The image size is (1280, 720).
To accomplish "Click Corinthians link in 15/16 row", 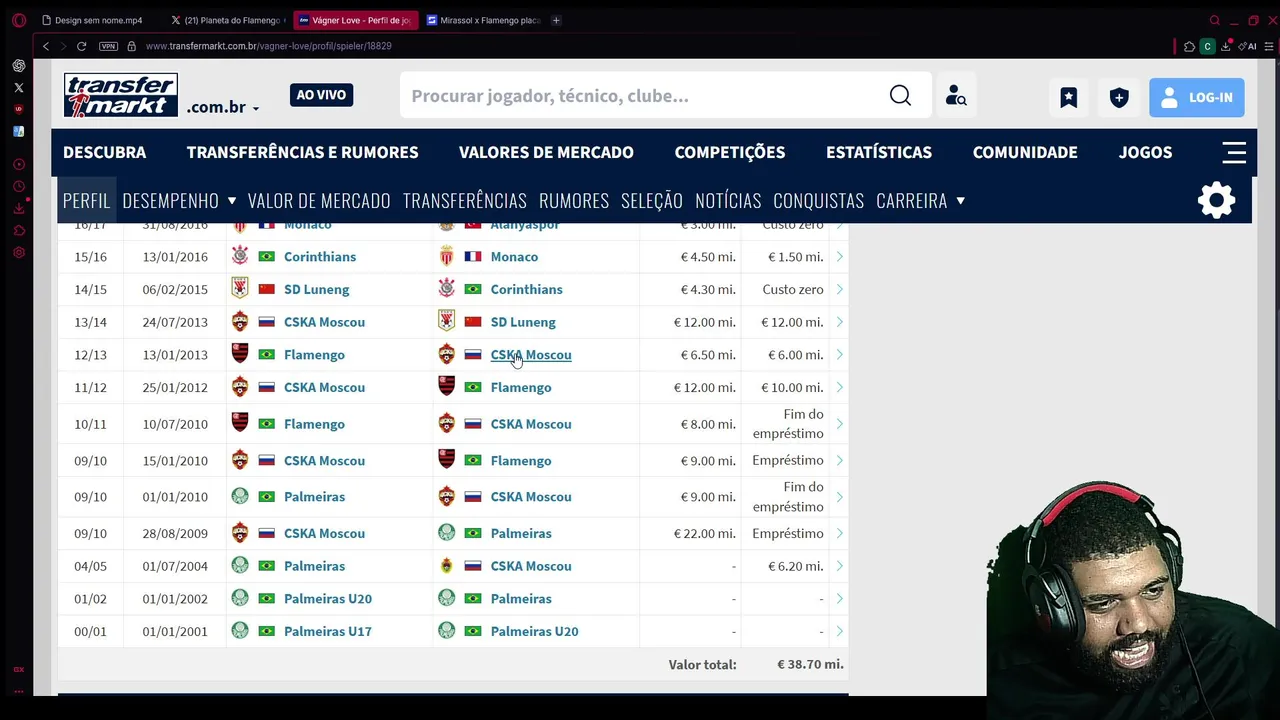I will pyautogui.click(x=320, y=257).
